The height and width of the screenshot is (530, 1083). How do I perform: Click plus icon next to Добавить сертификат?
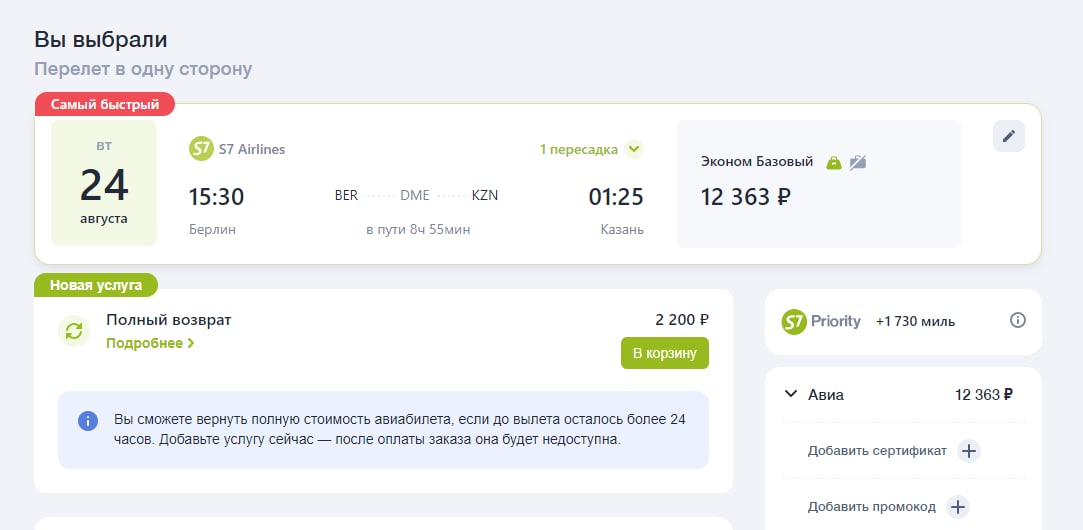[969, 451]
